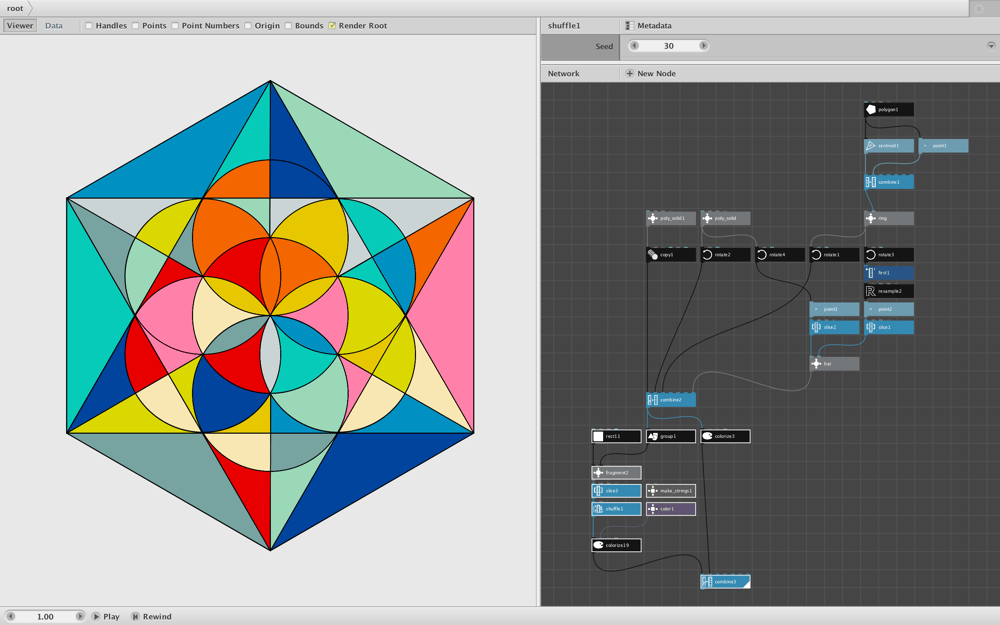Select the group1 node icon
Viewport: 1000px width, 625px height.
tap(652, 436)
